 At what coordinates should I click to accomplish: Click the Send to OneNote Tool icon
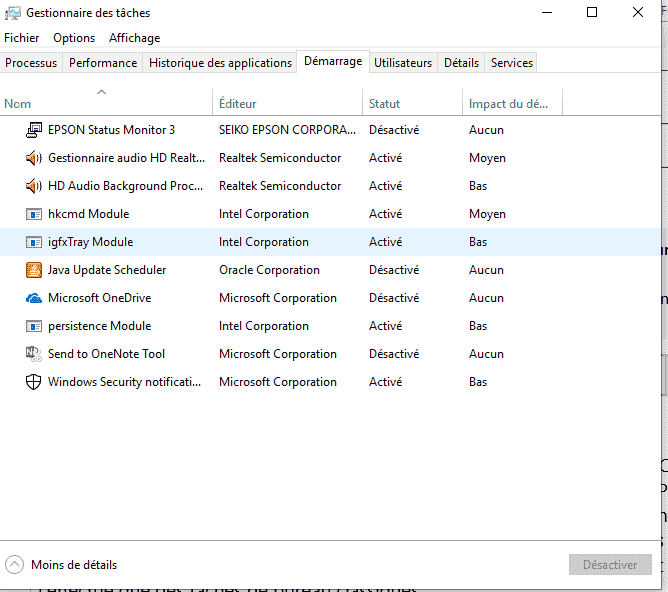(x=34, y=354)
